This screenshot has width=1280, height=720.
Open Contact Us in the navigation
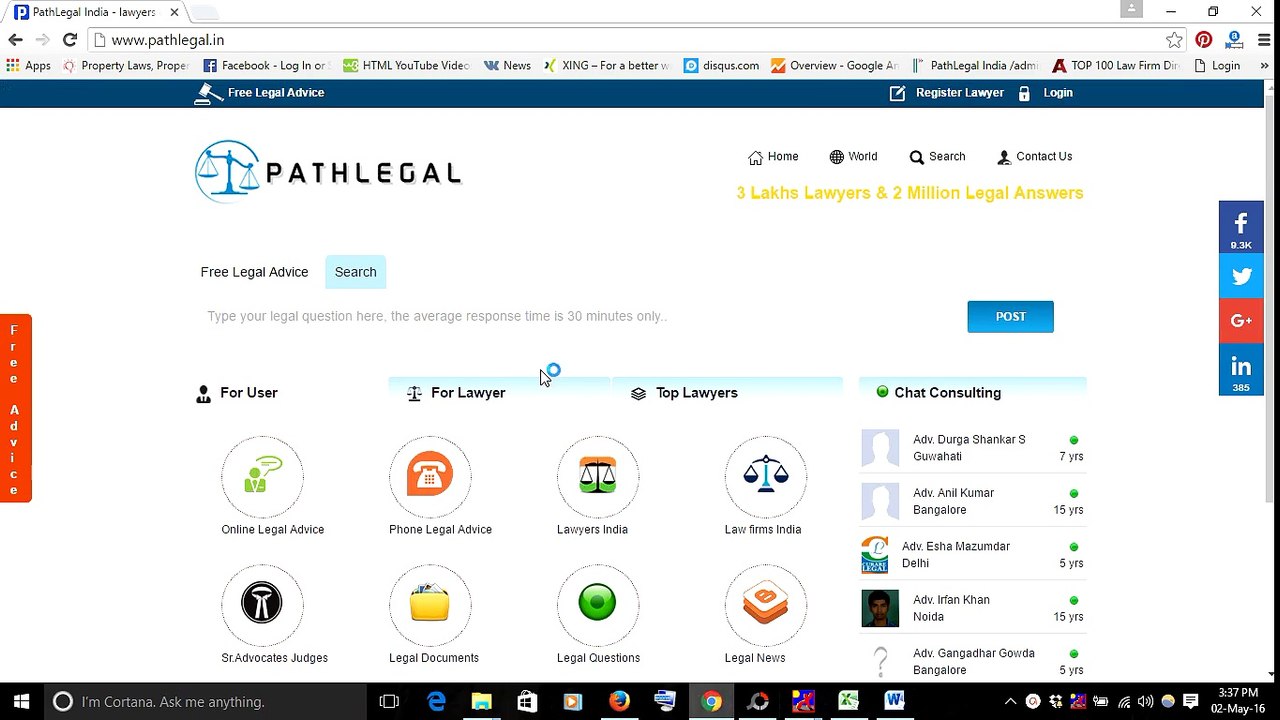[x=1034, y=157]
